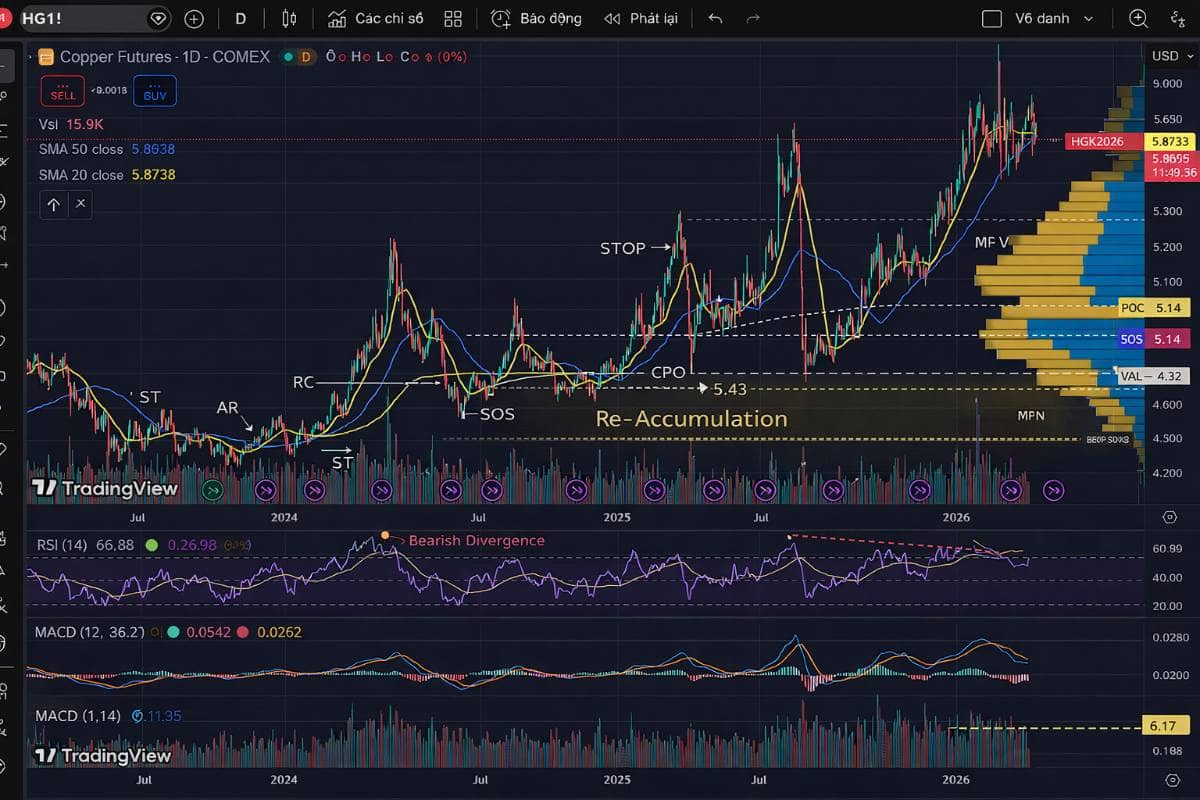Select the SMA 50 close legend row

click(x=107, y=149)
